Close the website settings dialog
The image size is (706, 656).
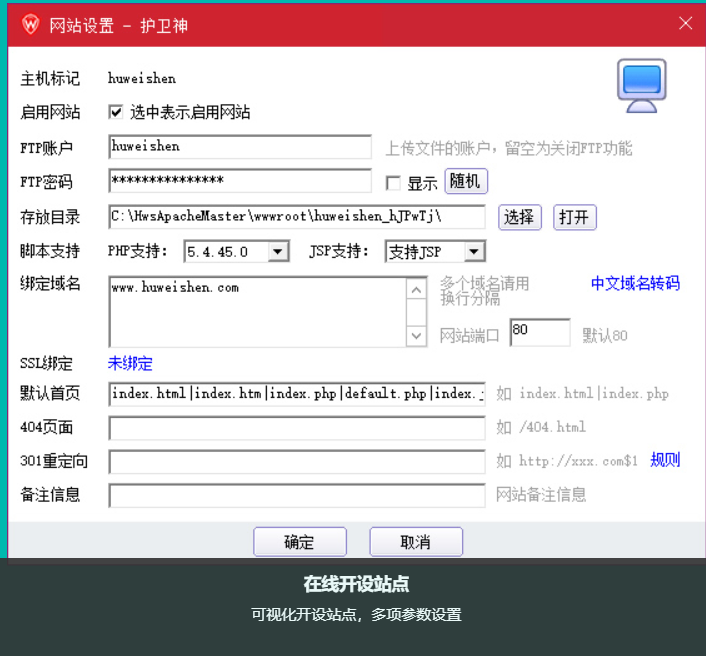click(x=685, y=23)
